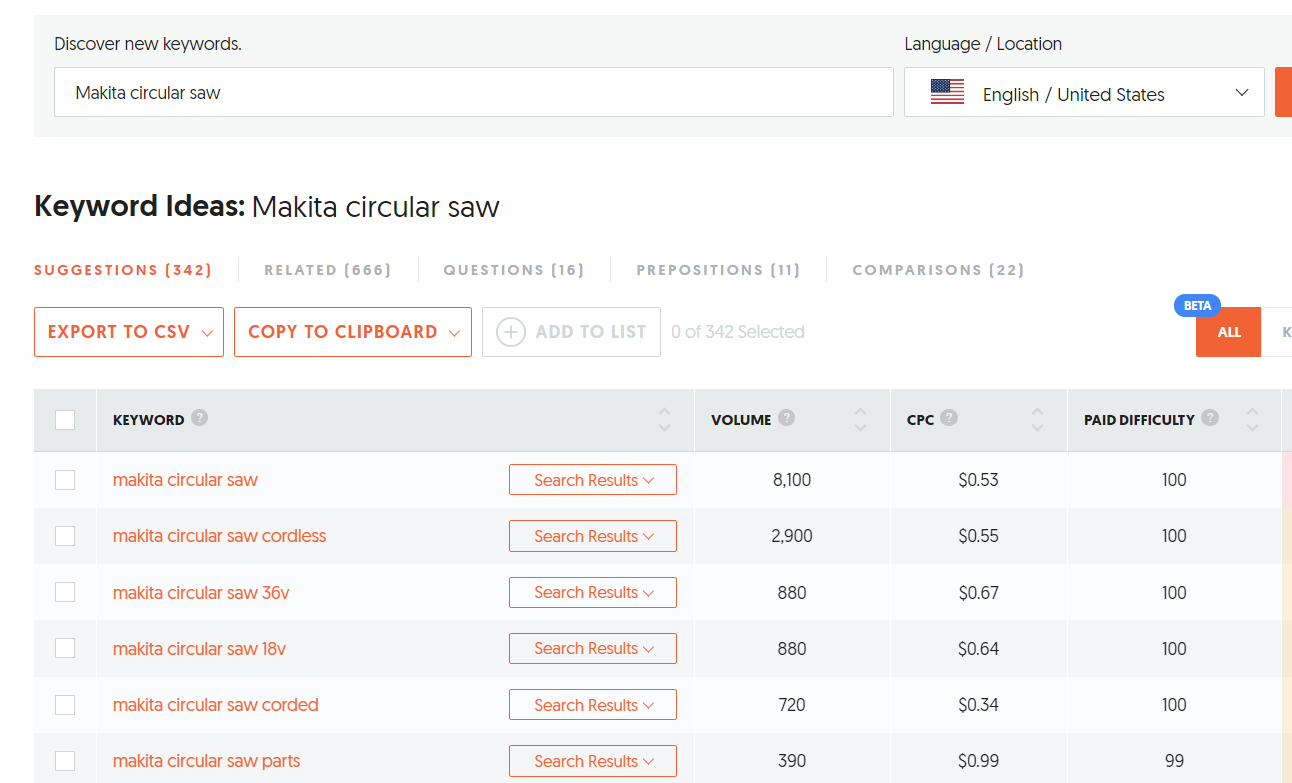Tick the checkbox for makita circular saw 18v
Screen dimensions: 1292x783
(65, 648)
